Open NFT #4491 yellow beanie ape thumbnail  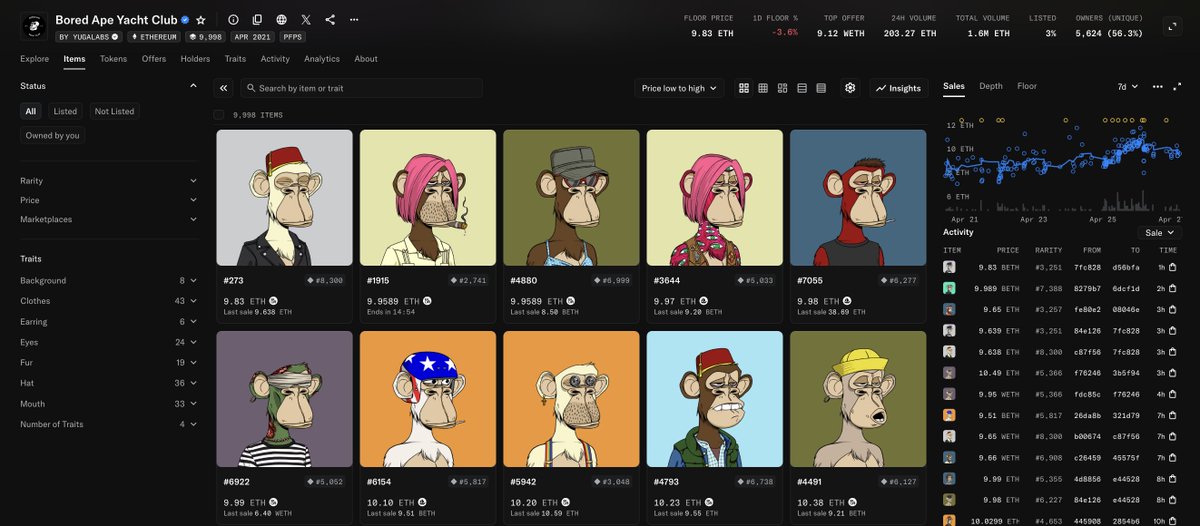pyautogui.click(x=858, y=399)
